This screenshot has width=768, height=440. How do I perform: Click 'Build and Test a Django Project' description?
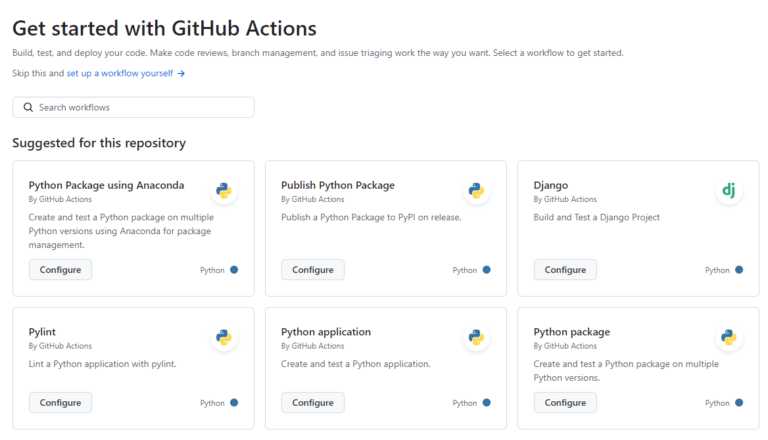597,218
